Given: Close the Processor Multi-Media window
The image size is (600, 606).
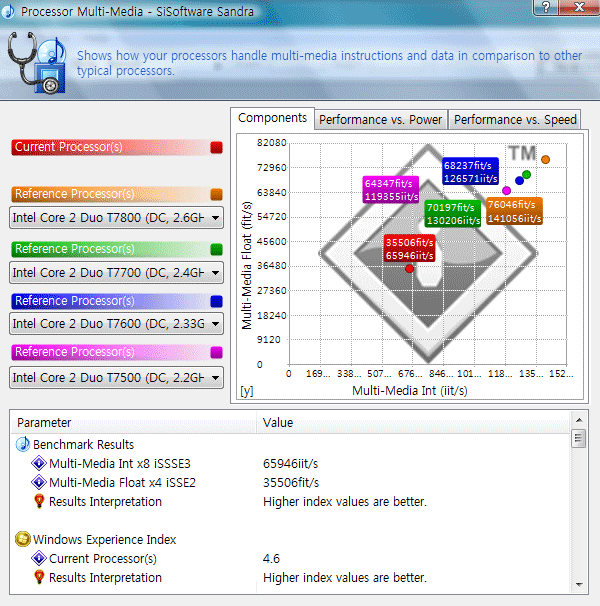Looking at the screenshot, I should (x=579, y=7).
